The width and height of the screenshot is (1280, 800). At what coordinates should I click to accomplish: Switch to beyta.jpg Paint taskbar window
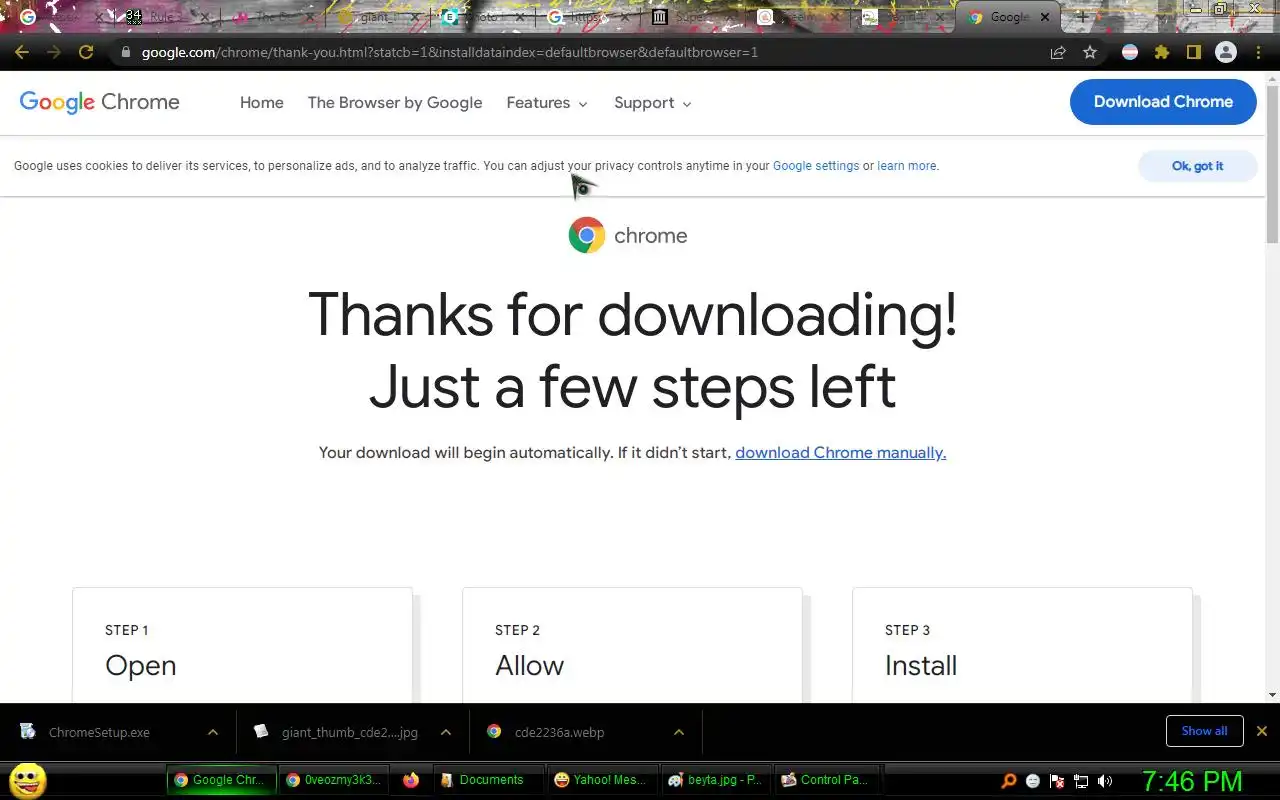(x=716, y=780)
